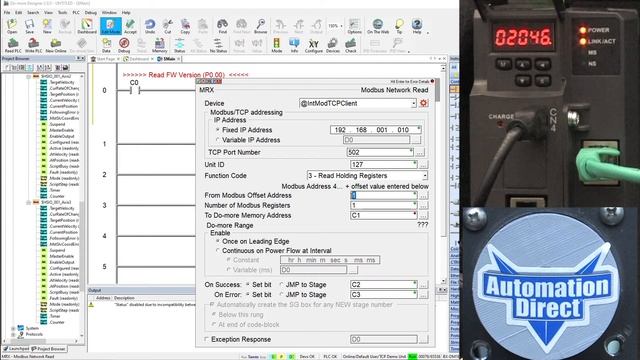Screen dimensions: 640x360
Task: Click the vertical scrollbar of the ladder view
Action: pyautogui.click(x=443, y=175)
